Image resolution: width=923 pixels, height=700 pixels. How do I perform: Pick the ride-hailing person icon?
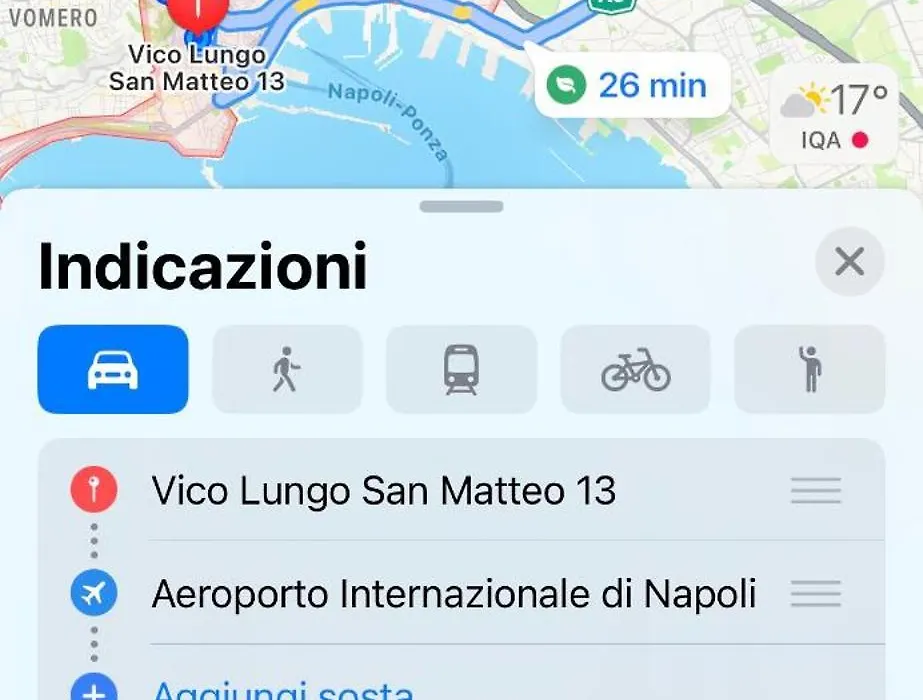[x=809, y=369]
